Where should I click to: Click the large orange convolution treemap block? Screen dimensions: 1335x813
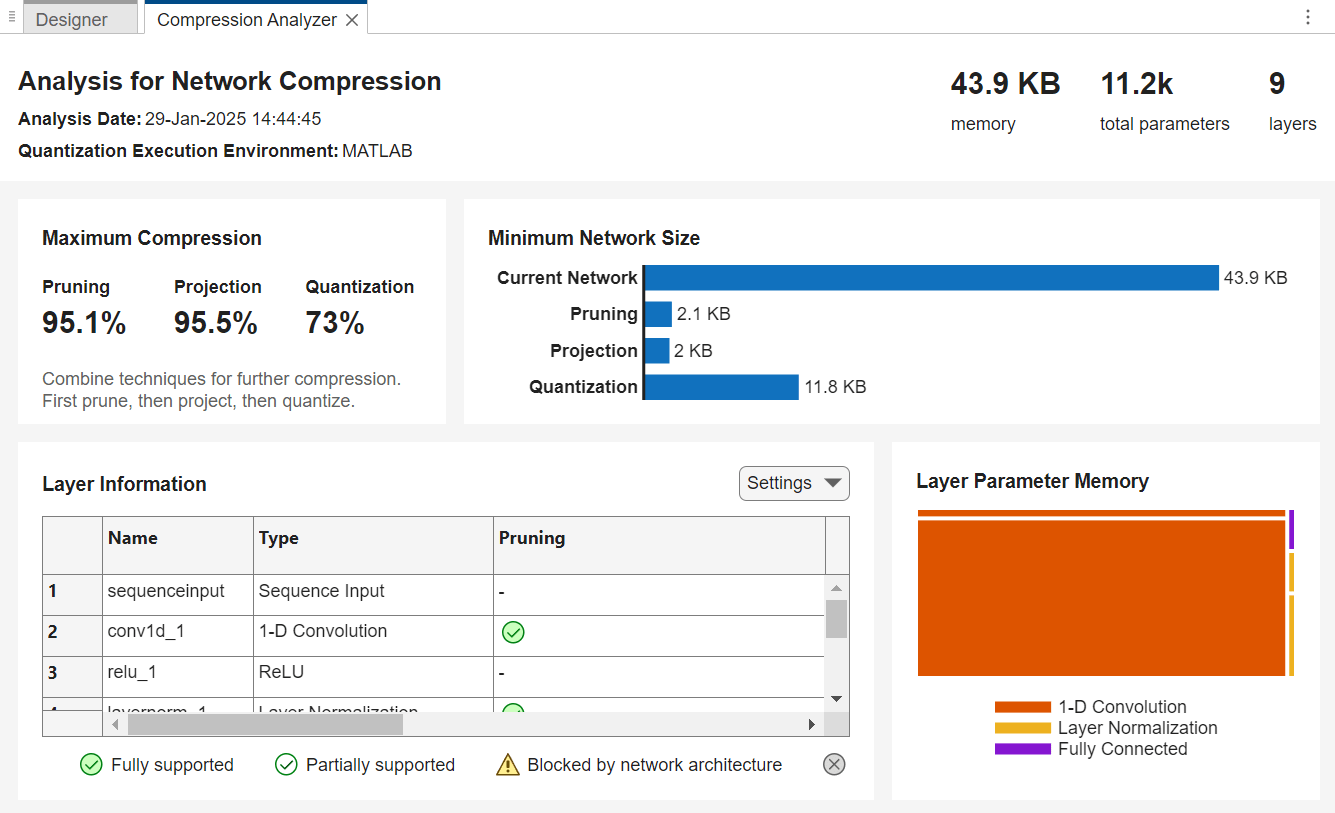pyautogui.click(x=1101, y=598)
